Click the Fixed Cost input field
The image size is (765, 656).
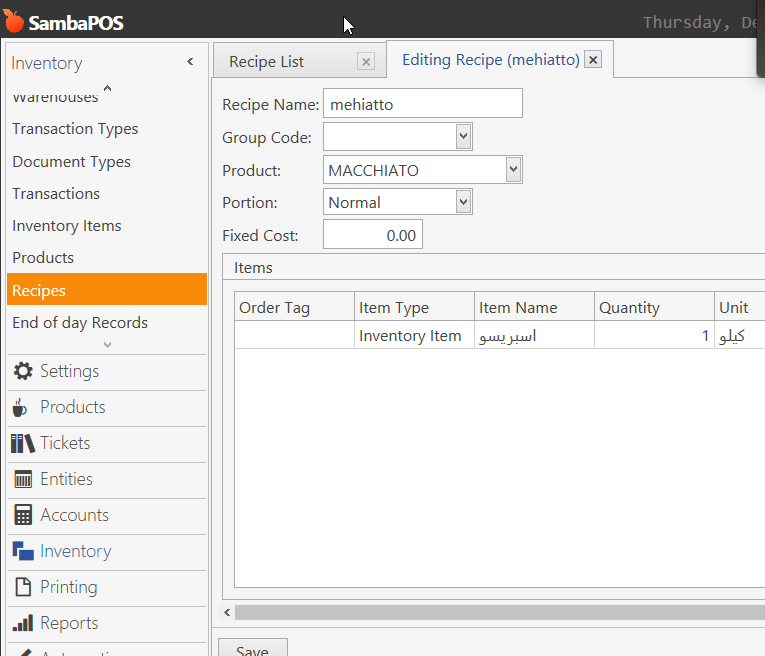(373, 235)
